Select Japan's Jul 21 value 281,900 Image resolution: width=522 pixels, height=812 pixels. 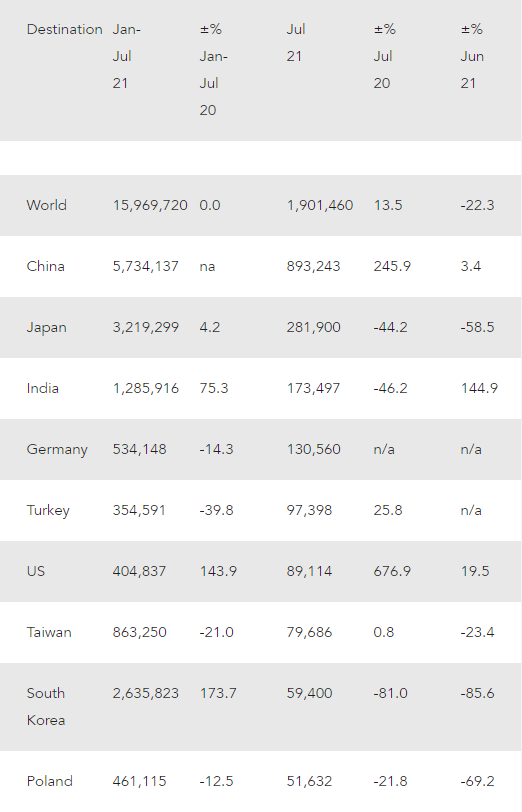click(x=314, y=327)
